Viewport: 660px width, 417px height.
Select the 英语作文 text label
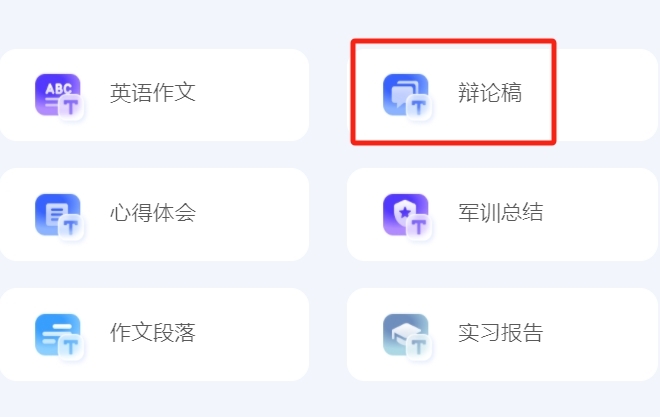[x=153, y=93]
